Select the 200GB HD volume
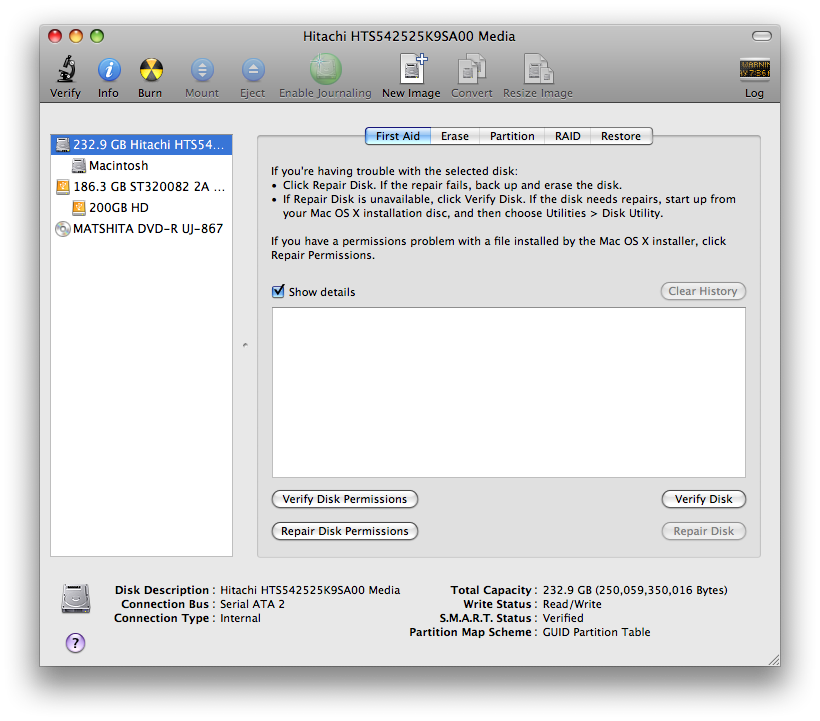 tap(141, 208)
